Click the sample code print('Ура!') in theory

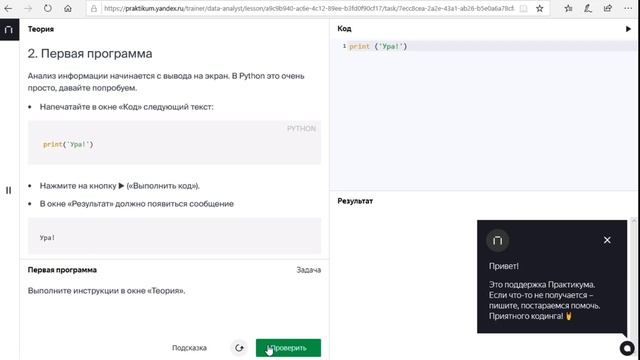pyautogui.click(x=68, y=144)
